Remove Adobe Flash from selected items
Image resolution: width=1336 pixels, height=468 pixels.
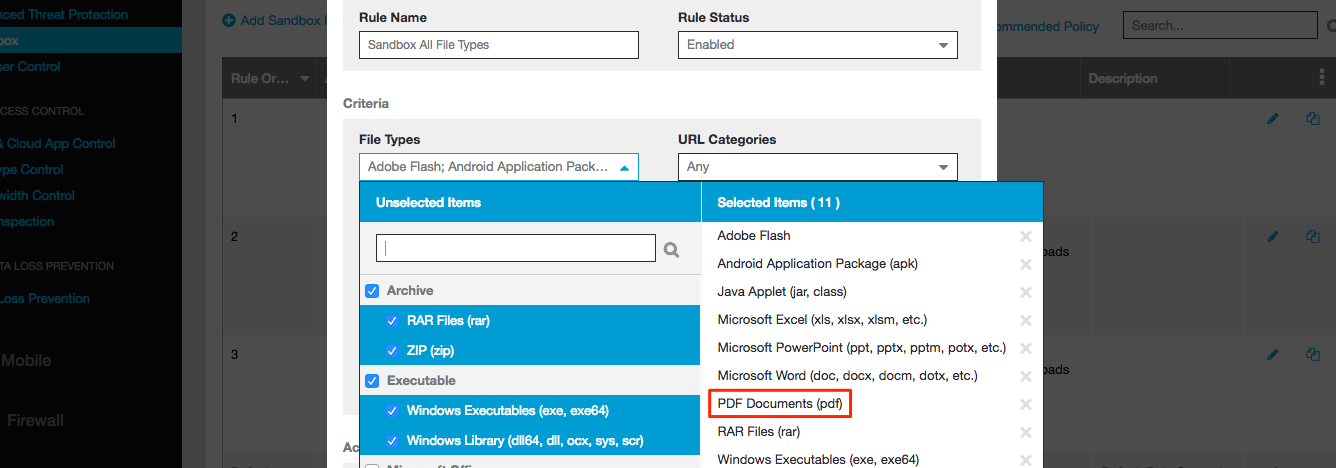click(1025, 236)
